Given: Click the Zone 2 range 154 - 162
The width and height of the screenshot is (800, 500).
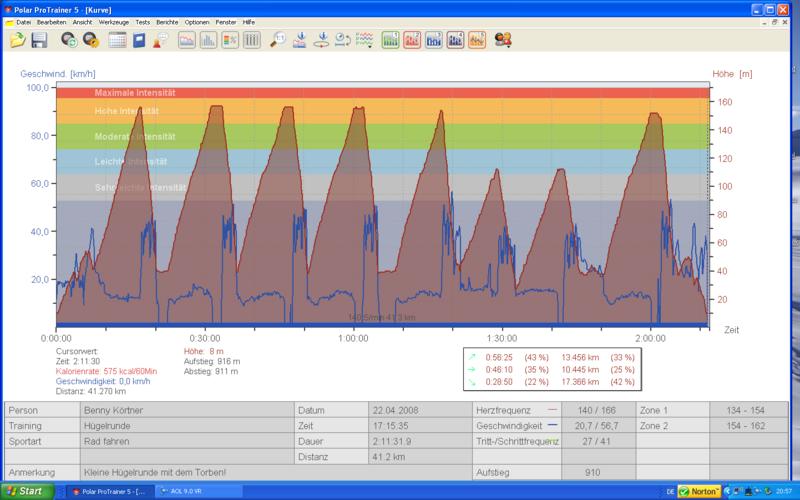Looking at the screenshot, I should pos(745,426).
